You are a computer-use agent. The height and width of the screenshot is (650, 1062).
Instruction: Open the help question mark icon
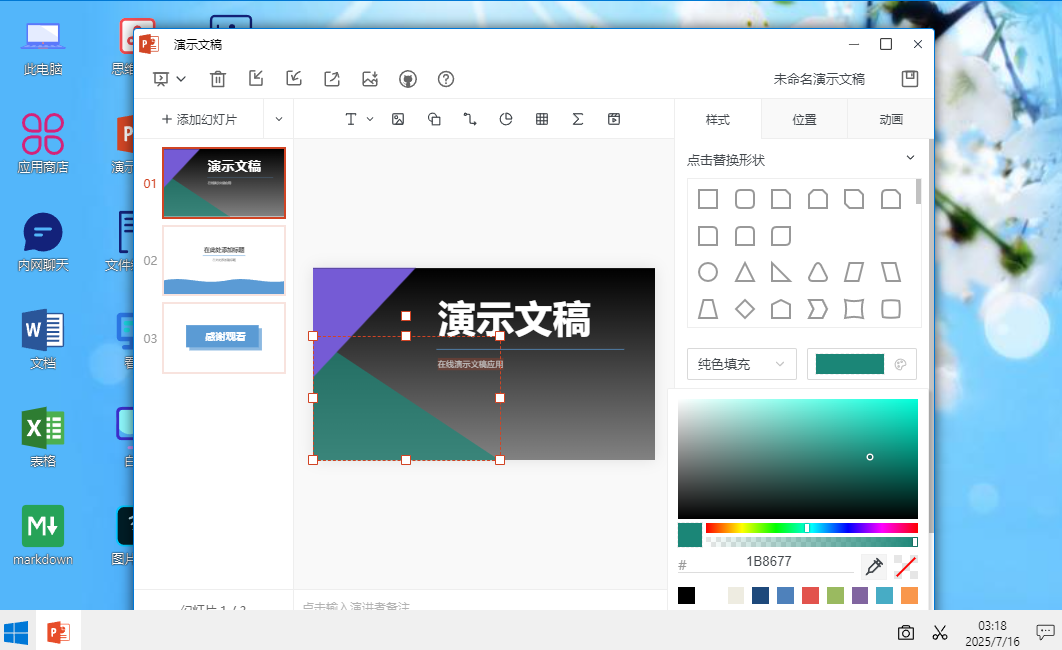tap(446, 79)
